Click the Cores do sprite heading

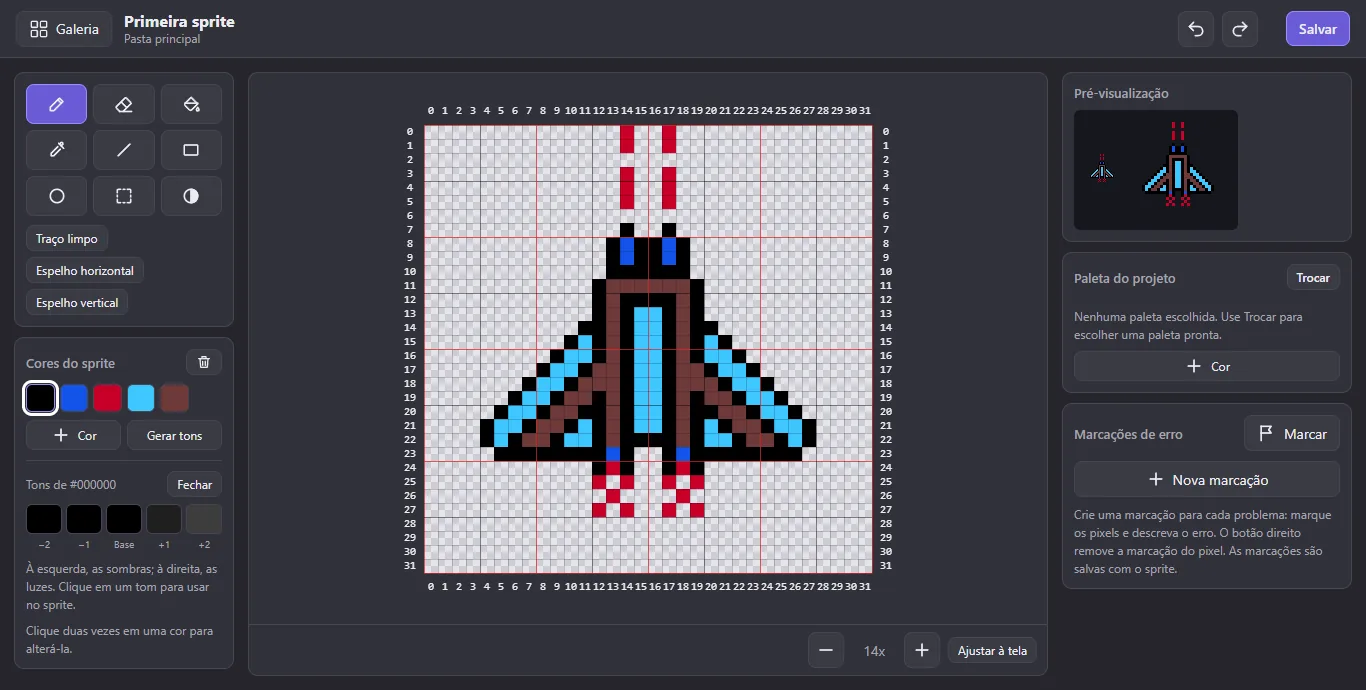tap(70, 363)
